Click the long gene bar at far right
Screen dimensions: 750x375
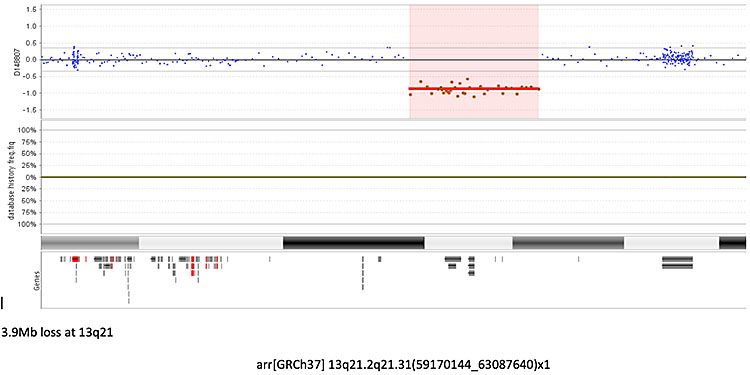coord(677,259)
